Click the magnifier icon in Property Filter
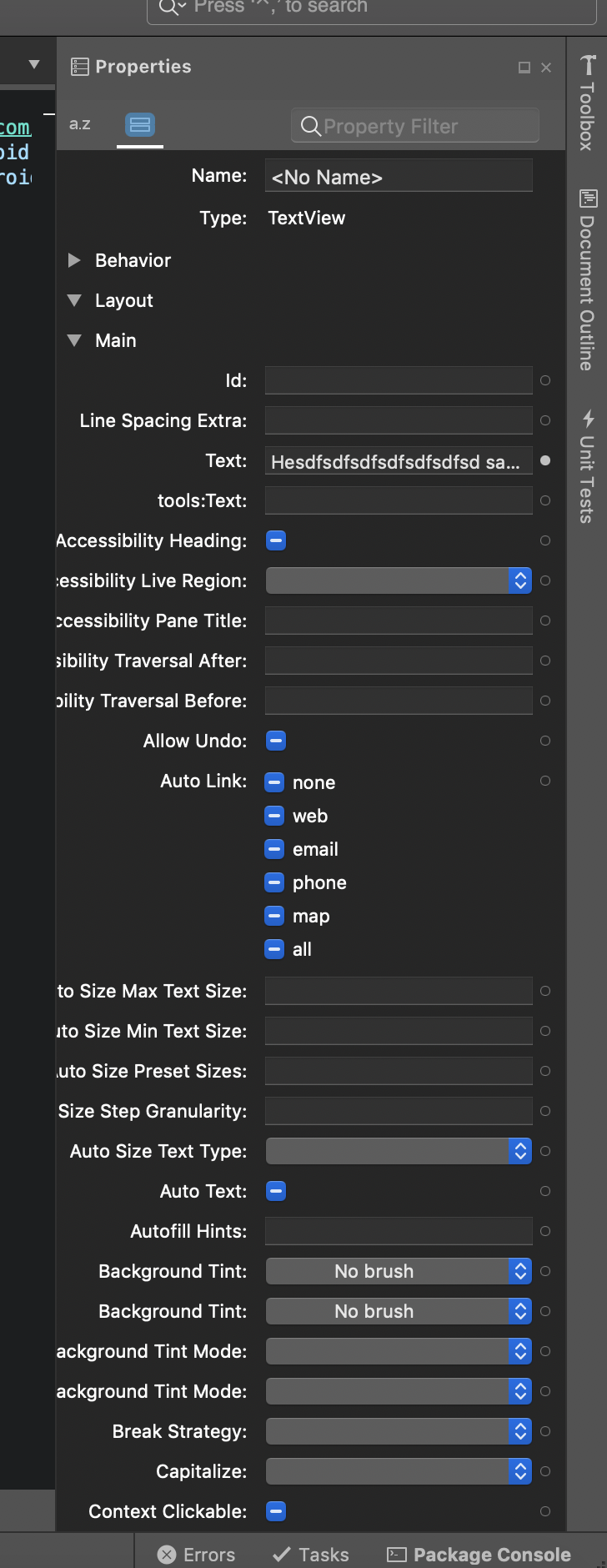 pos(310,126)
